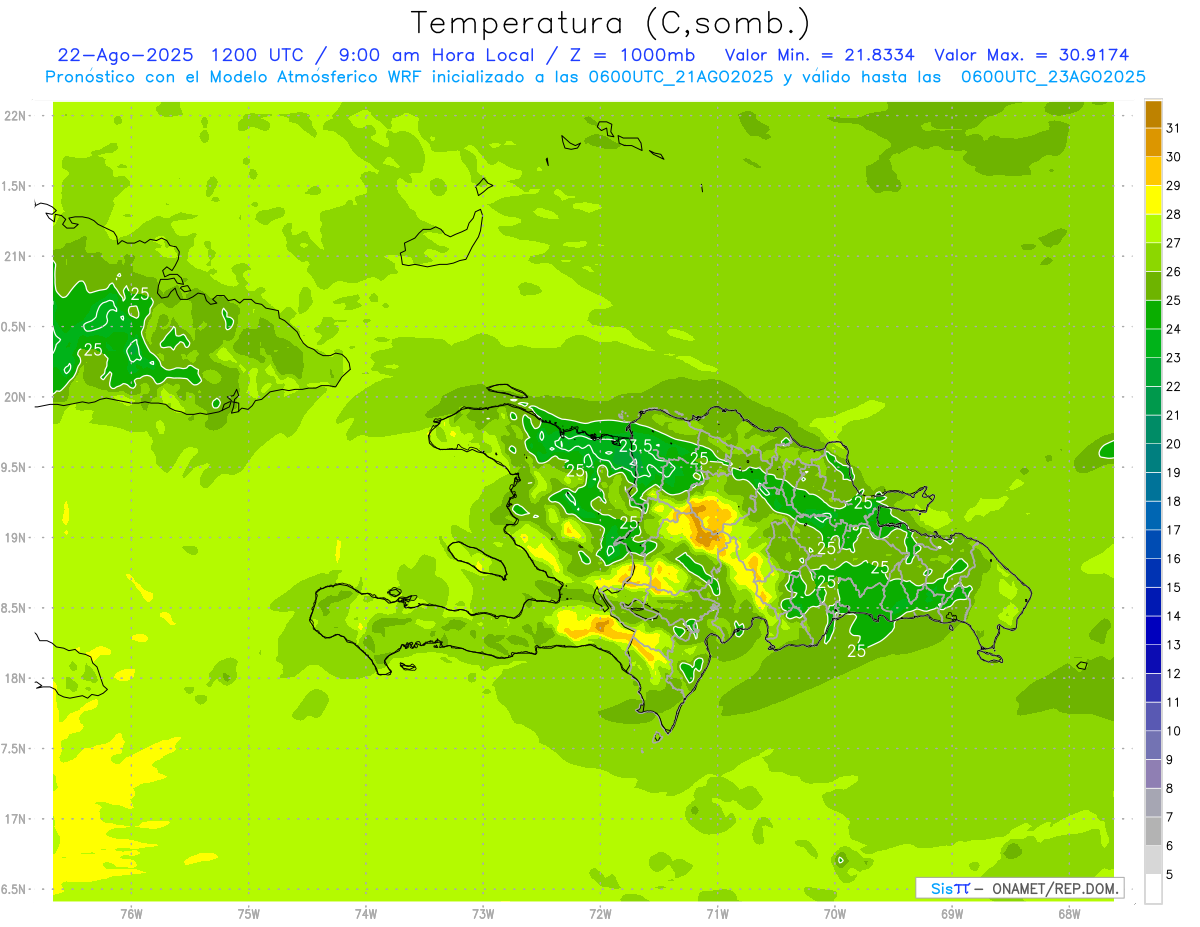Click the '9:00 am Hora Local' text
Viewport: 1200px width, 927px height.
(437, 55)
